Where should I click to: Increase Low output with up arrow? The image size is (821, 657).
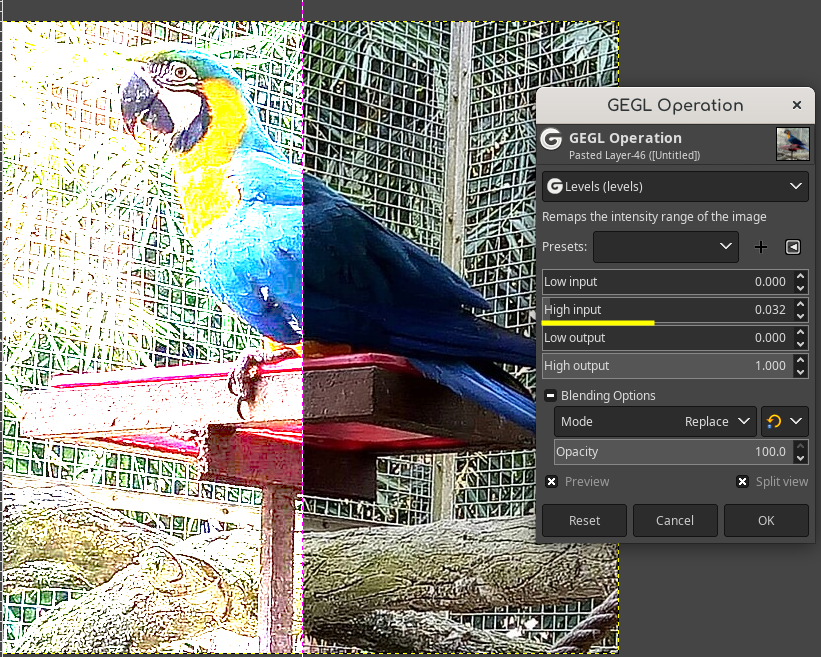(x=801, y=332)
